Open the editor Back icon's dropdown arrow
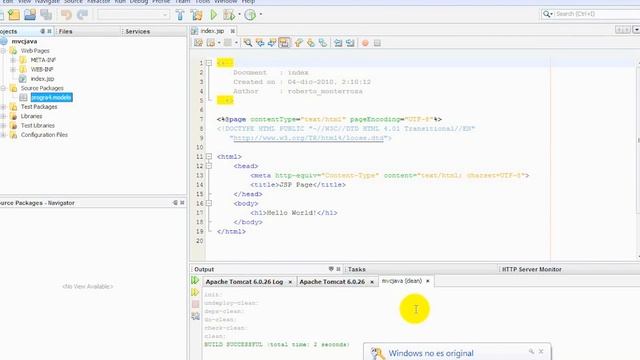This screenshot has height=360, width=640. (219, 43)
